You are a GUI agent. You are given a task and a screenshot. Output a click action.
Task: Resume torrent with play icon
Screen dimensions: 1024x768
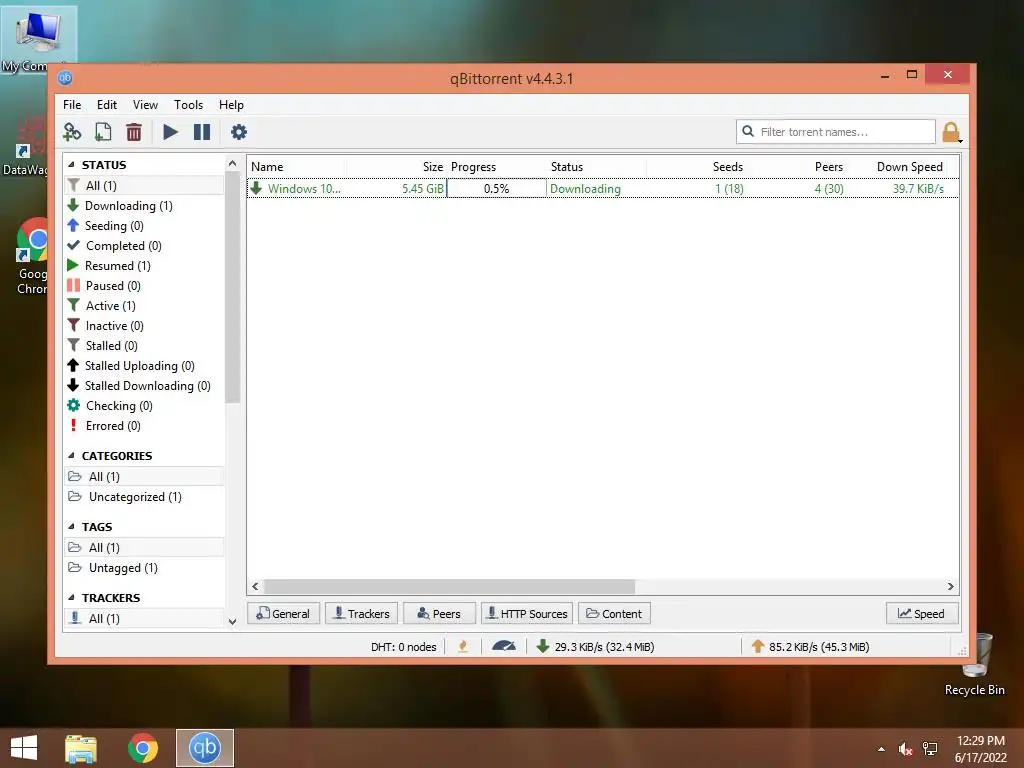pos(170,132)
